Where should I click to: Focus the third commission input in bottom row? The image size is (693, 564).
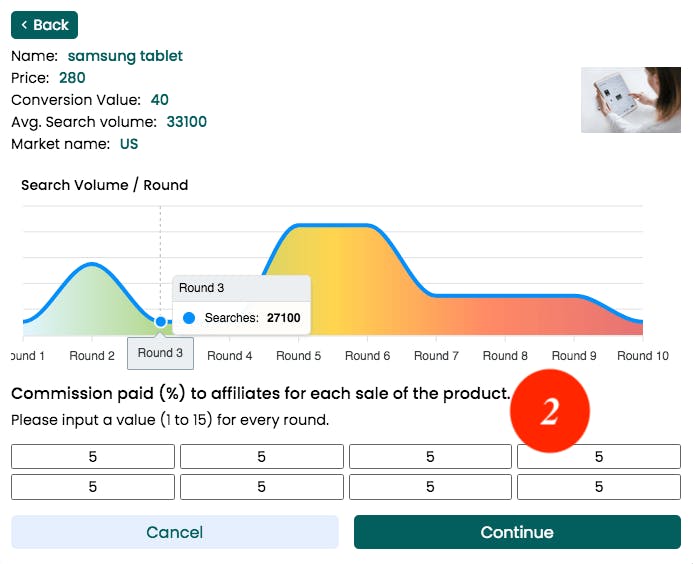[x=430, y=487]
